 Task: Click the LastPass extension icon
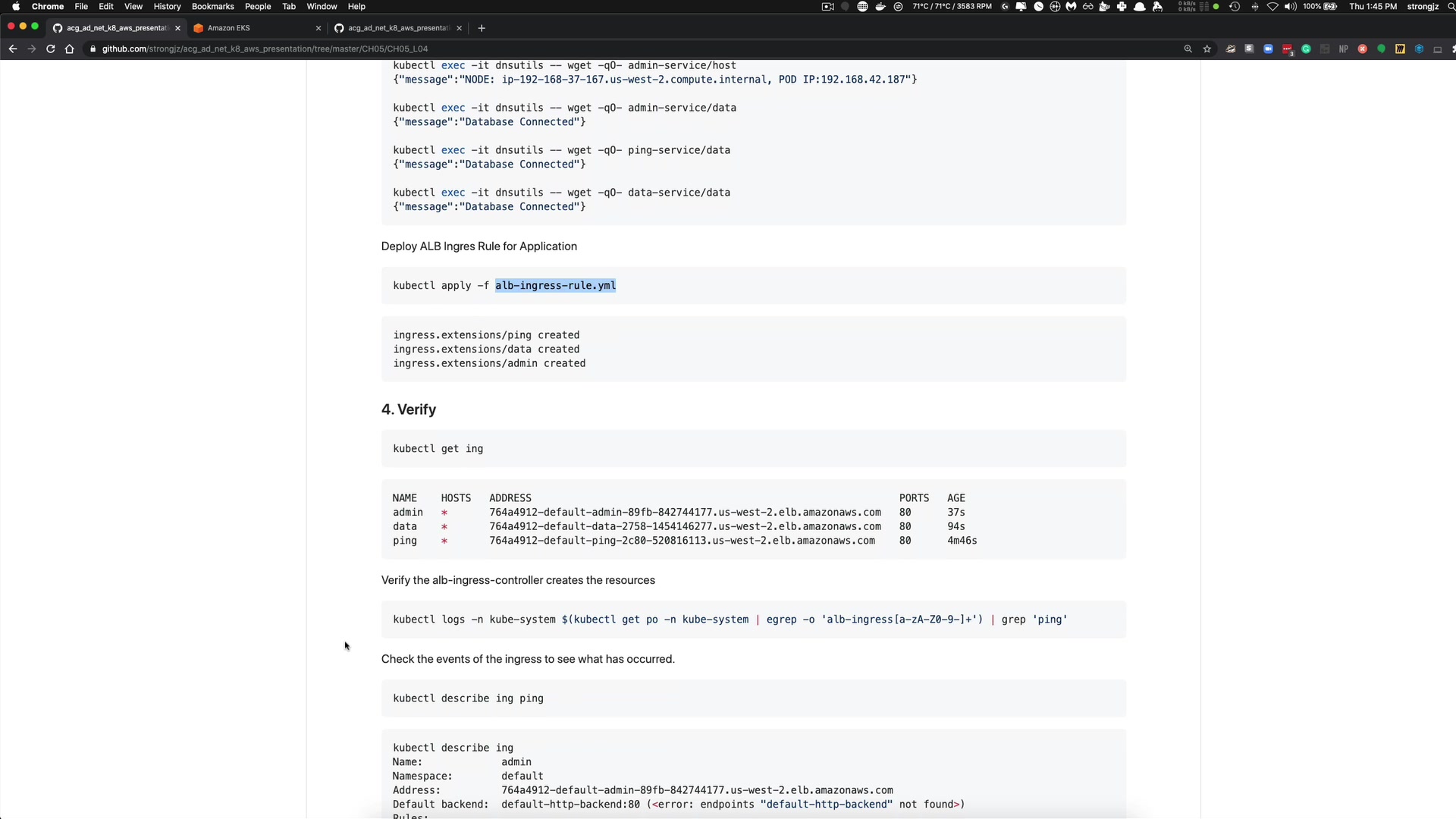[x=1287, y=49]
